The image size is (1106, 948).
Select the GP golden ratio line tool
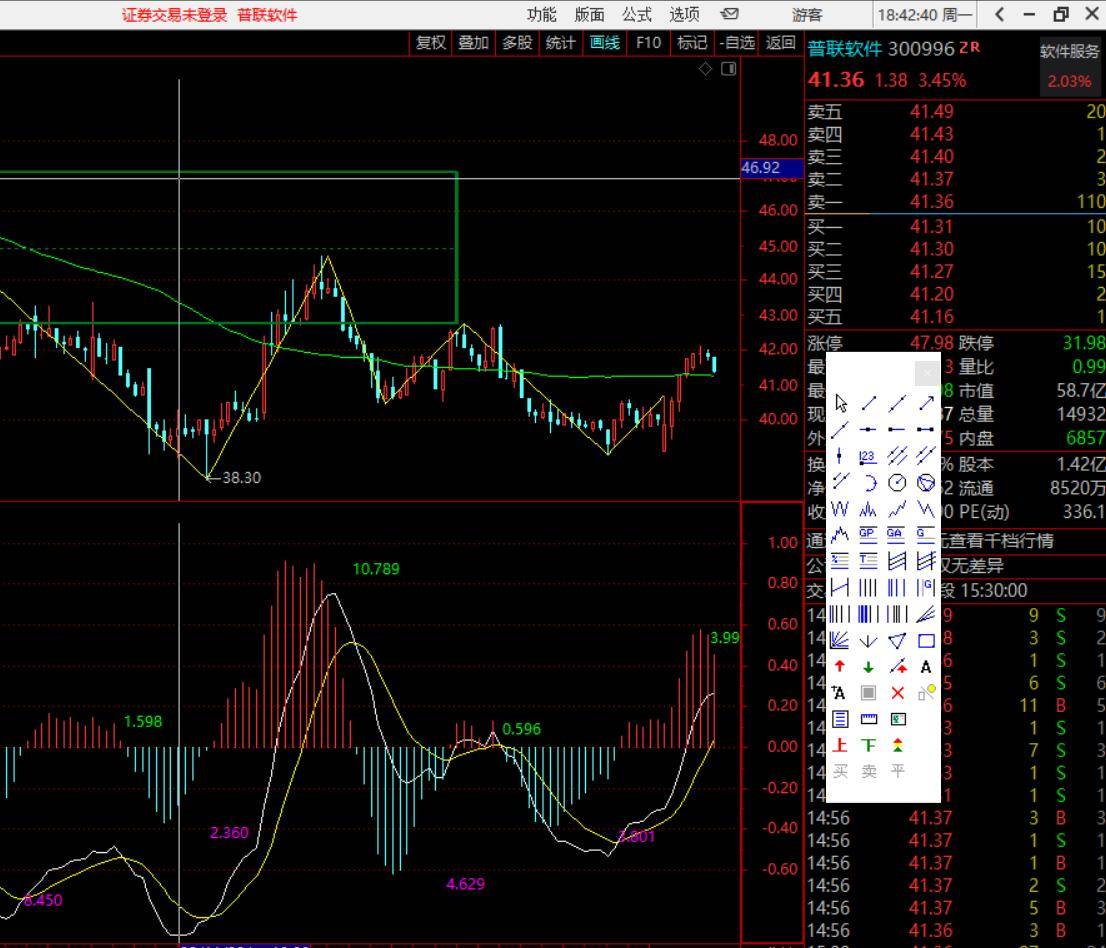[x=868, y=535]
